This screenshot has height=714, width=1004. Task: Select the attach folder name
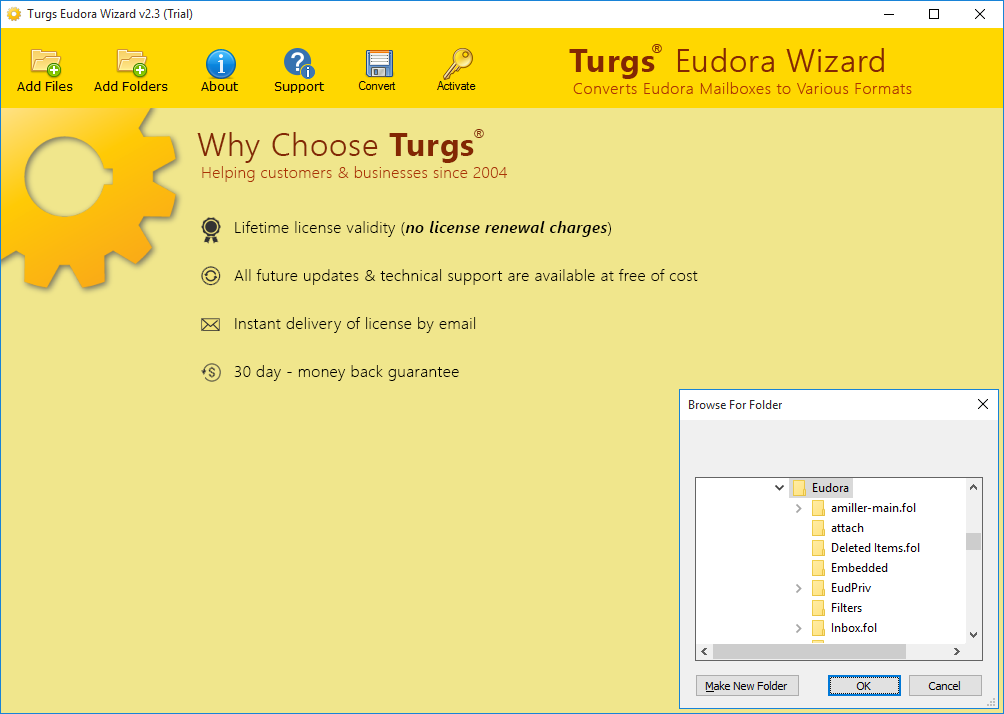847,528
